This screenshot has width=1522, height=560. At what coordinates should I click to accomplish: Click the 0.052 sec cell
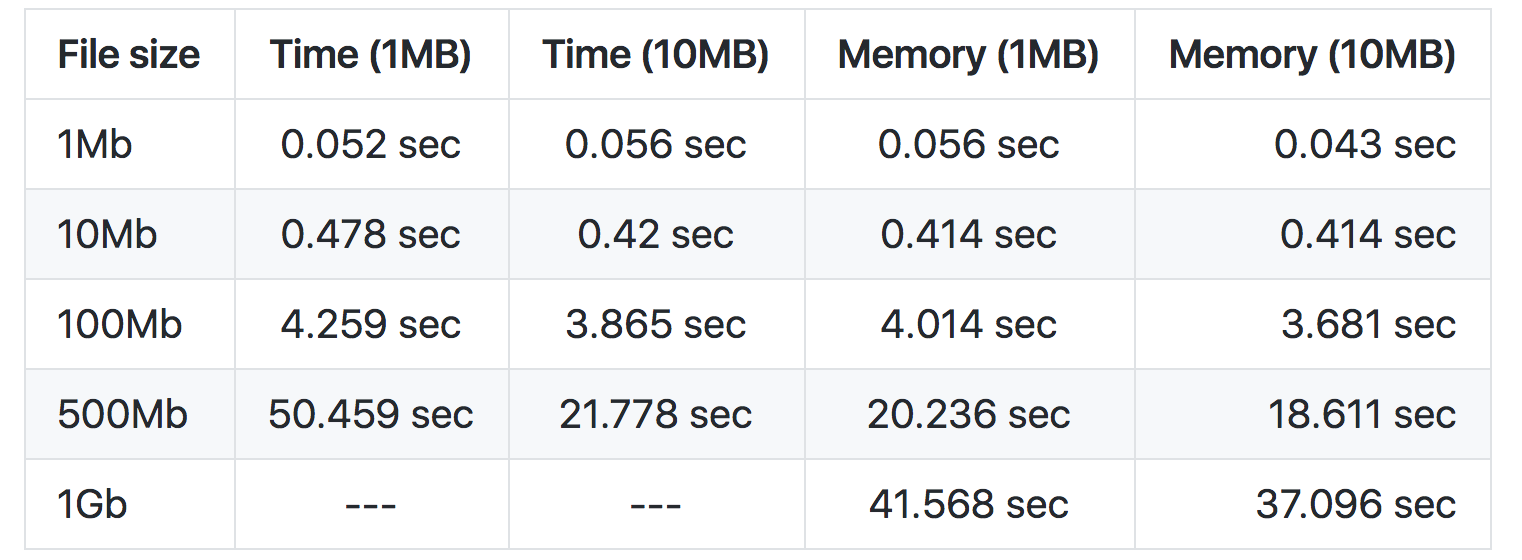coord(371,145)
